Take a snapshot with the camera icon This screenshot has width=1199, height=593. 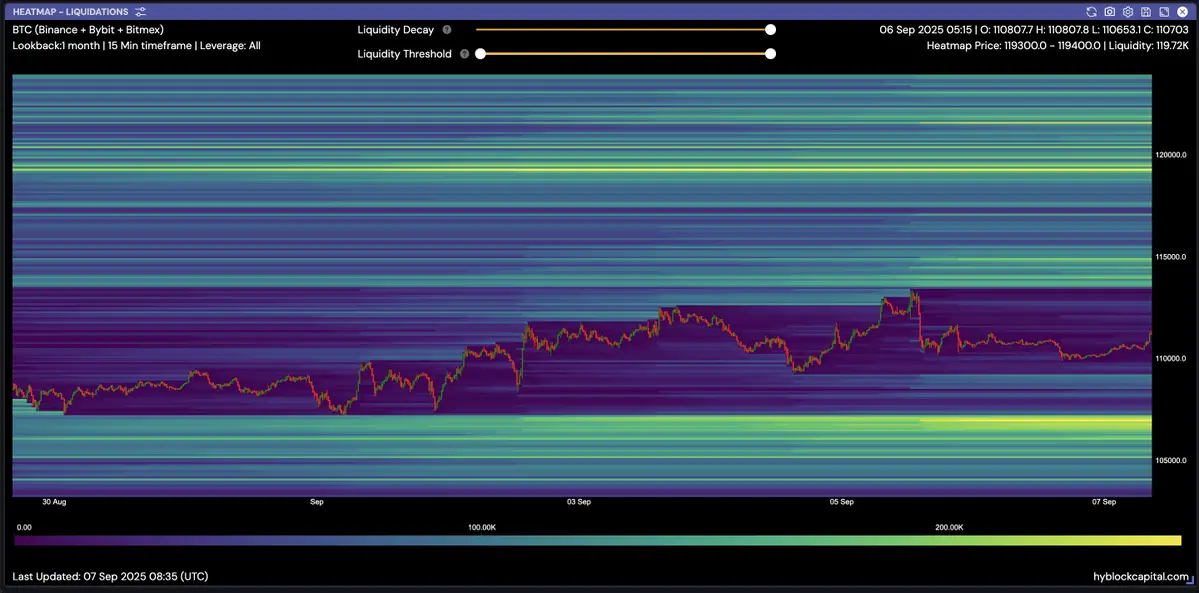click(x=1110, y=11)
